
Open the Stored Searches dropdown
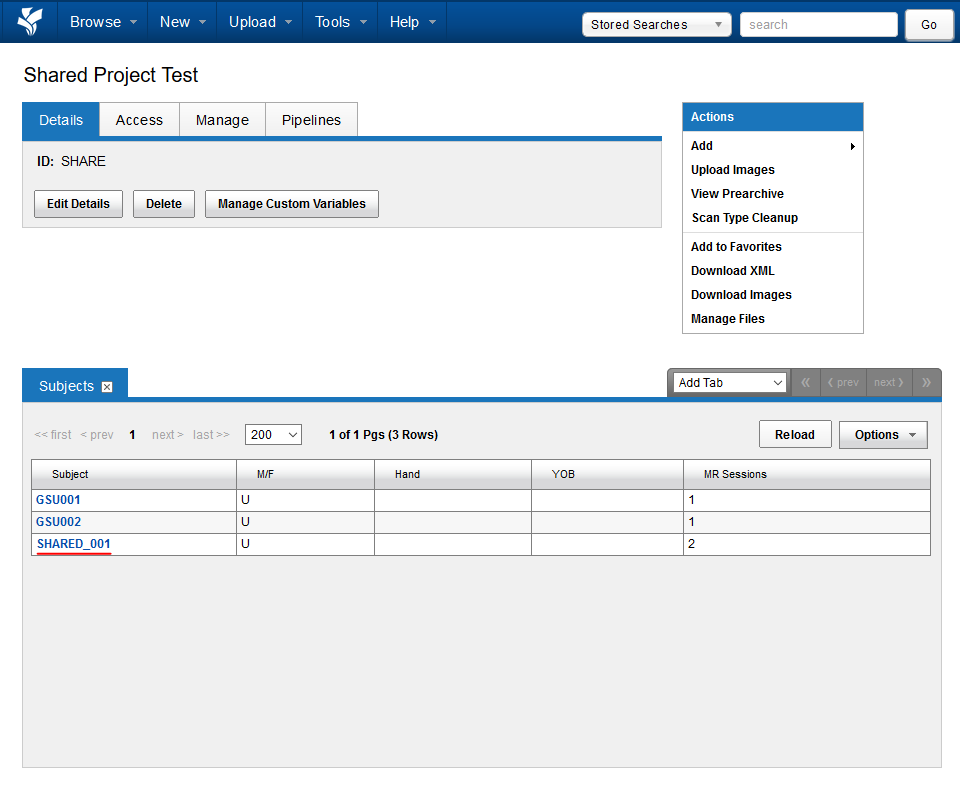(656, 25)
